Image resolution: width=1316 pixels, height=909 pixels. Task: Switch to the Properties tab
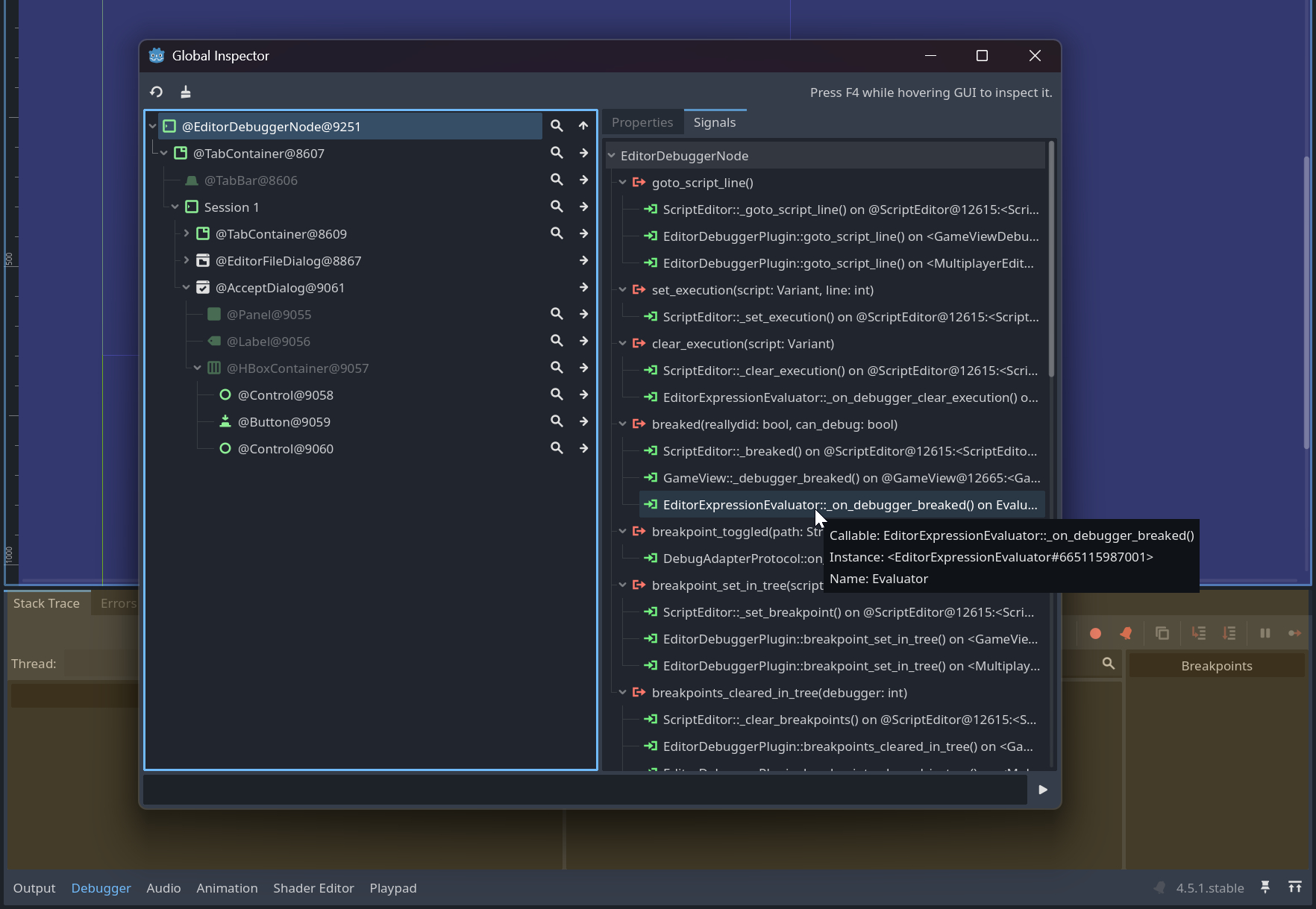click(642, 122)
